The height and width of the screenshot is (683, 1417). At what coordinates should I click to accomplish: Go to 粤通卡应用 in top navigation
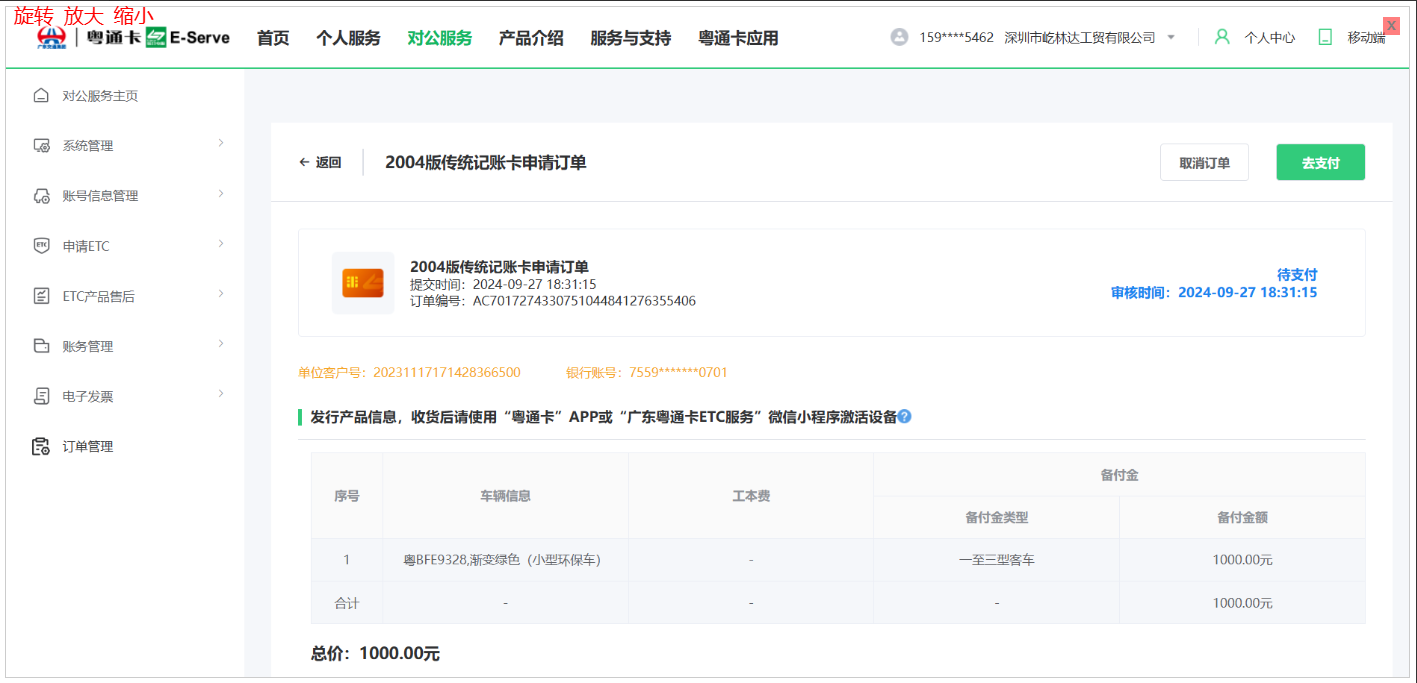(738, 38)
